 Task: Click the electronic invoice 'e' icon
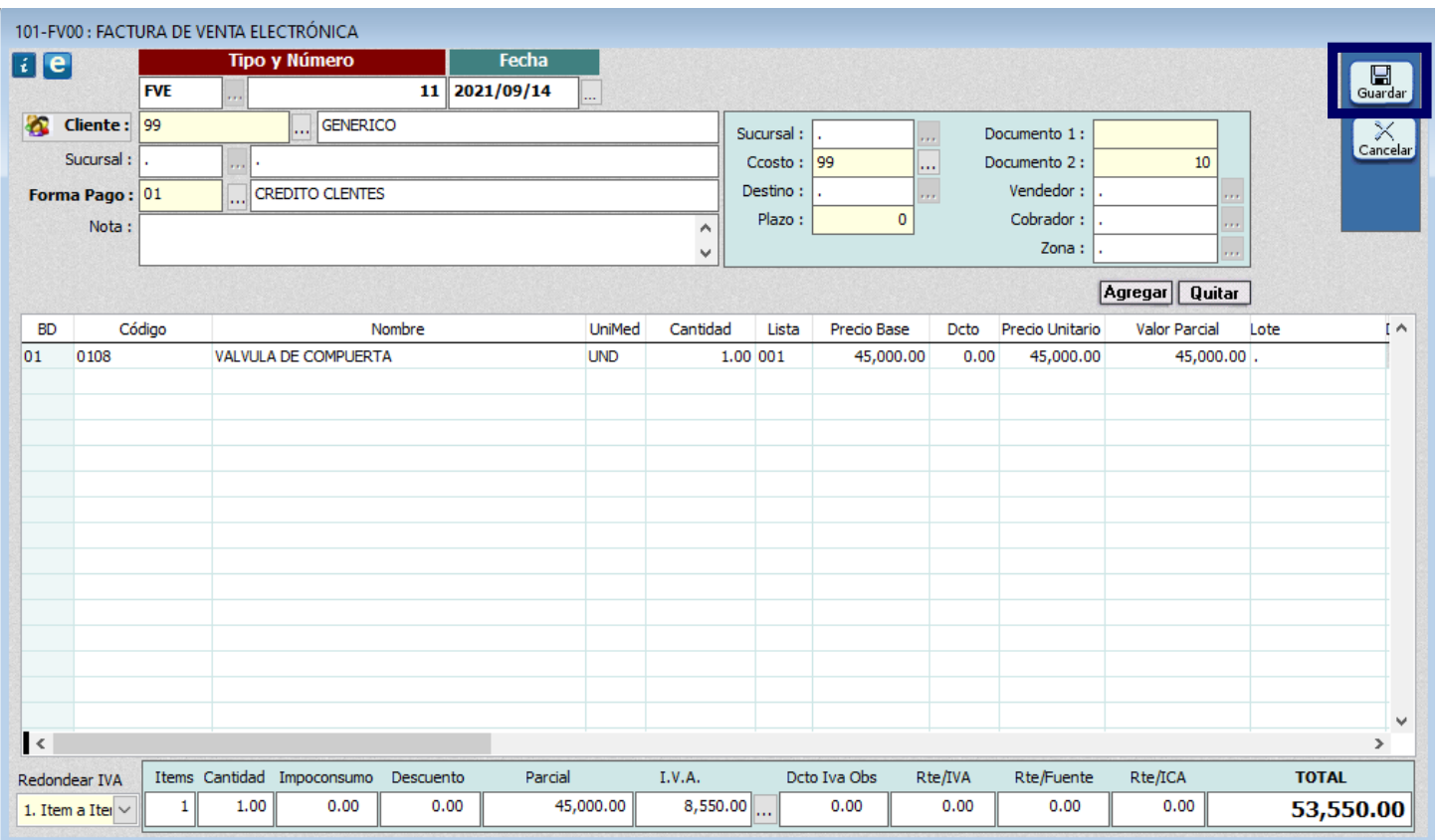[58, 65]
